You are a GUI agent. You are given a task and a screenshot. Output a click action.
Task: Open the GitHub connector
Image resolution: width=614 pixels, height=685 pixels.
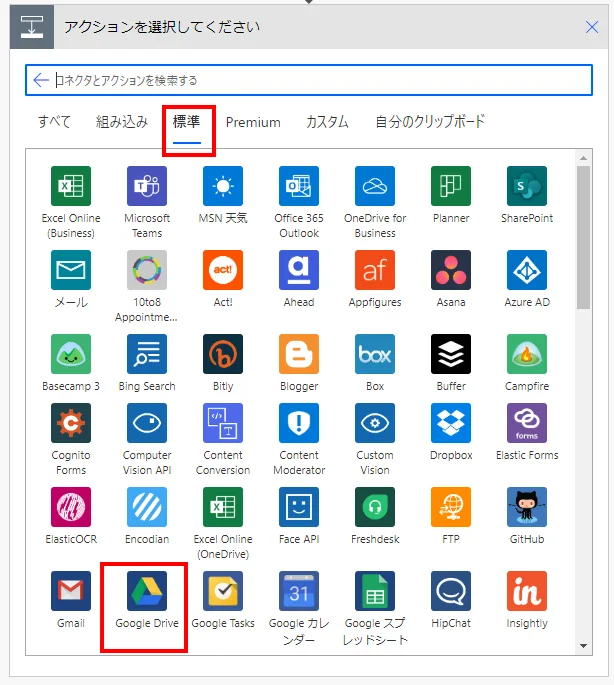click(x=527, y=507)
